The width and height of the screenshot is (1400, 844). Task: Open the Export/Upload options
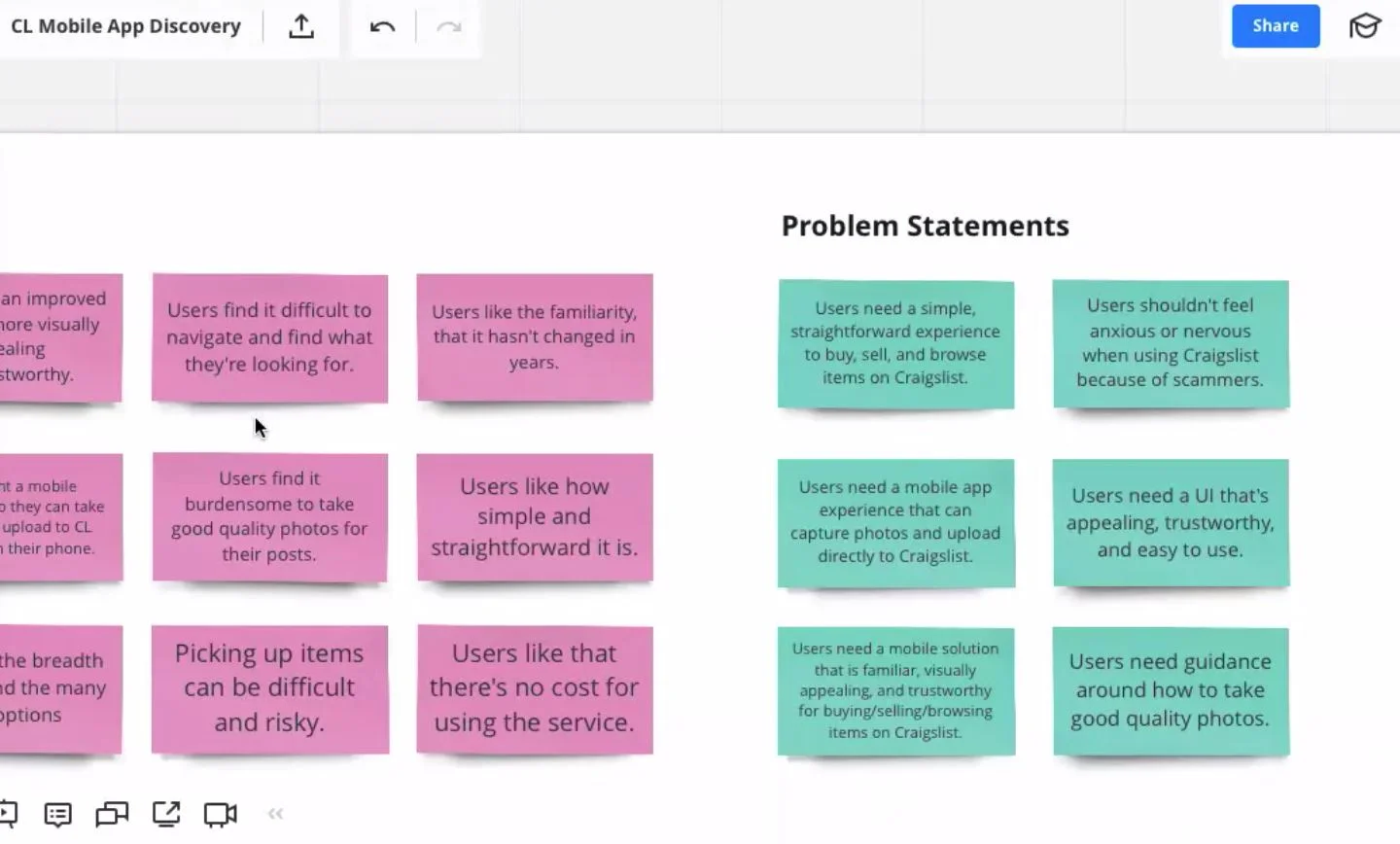pyautogui.click(x=301, y=26)
